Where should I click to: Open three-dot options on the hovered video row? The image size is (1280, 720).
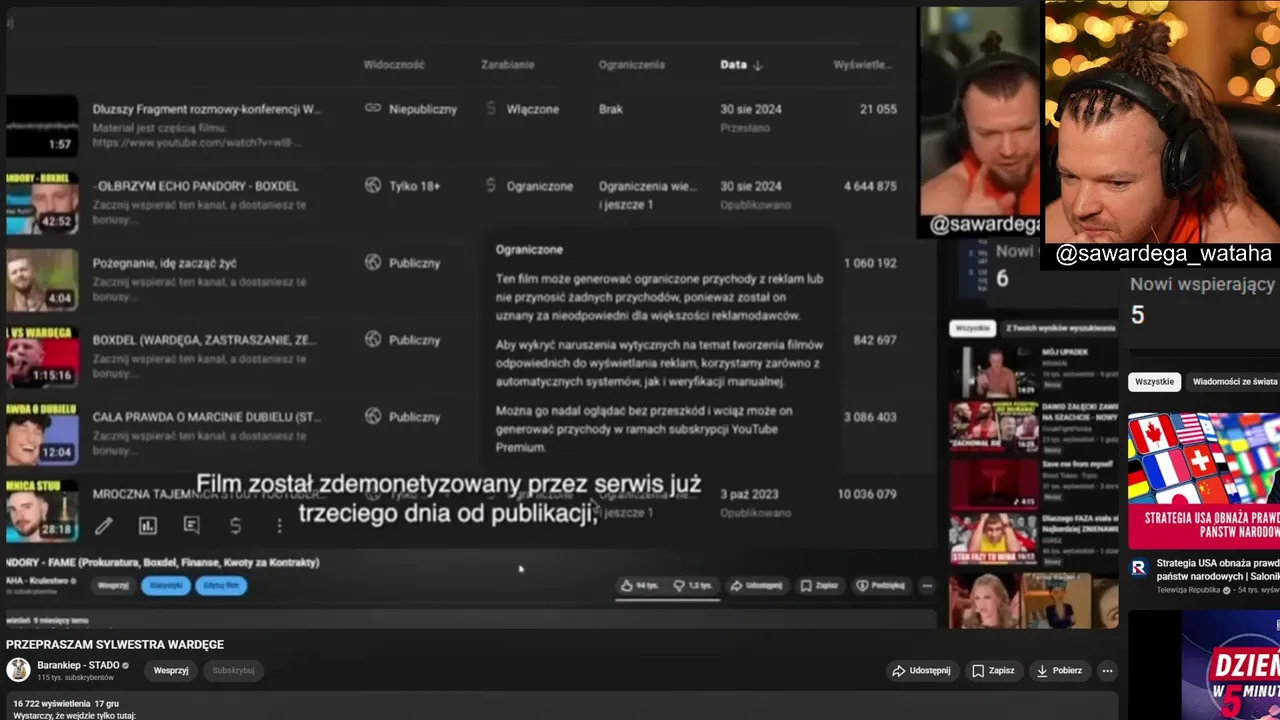coord(279,526)
